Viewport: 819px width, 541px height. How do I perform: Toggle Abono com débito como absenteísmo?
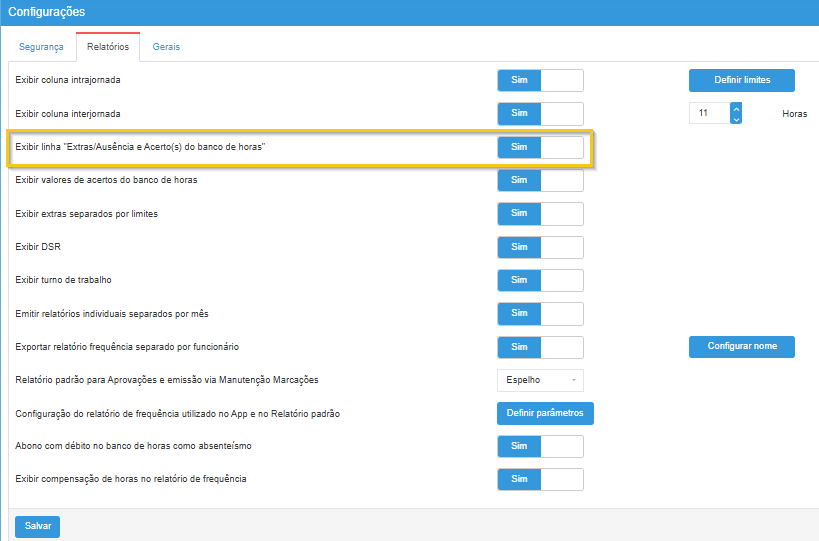(x=540, y=446)
